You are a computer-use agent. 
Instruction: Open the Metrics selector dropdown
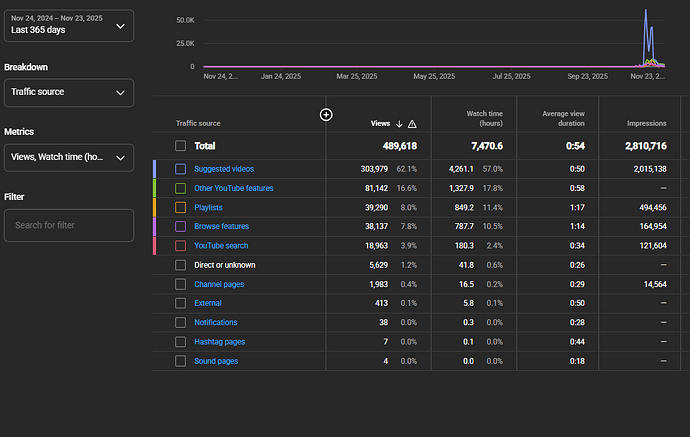tap(68, 158)
